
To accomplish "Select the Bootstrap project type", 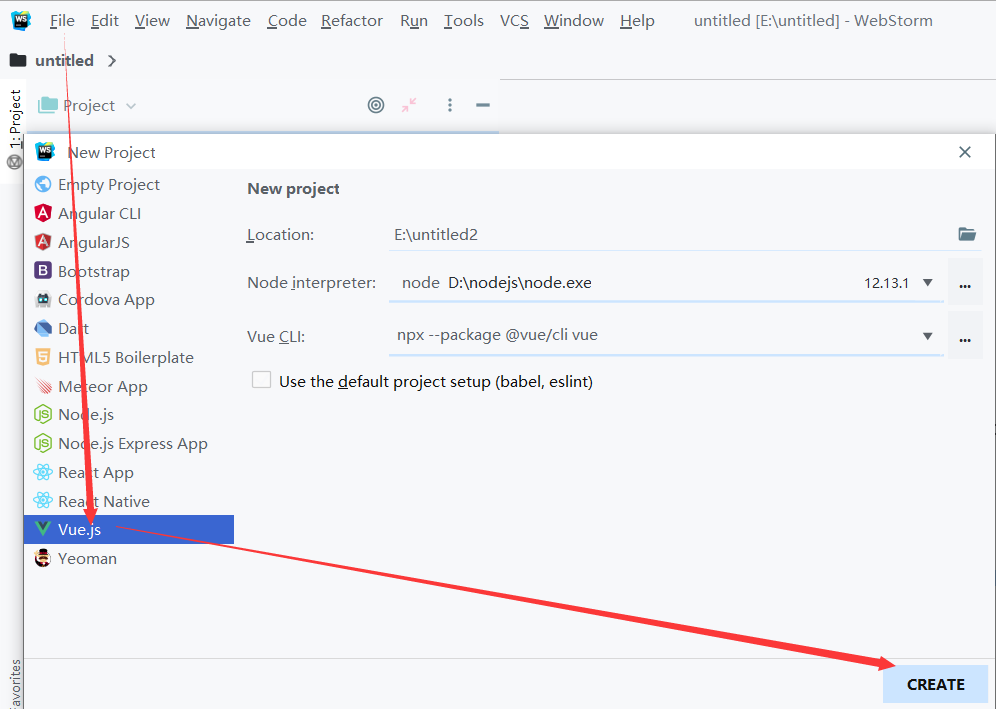I will click(90, 270).
